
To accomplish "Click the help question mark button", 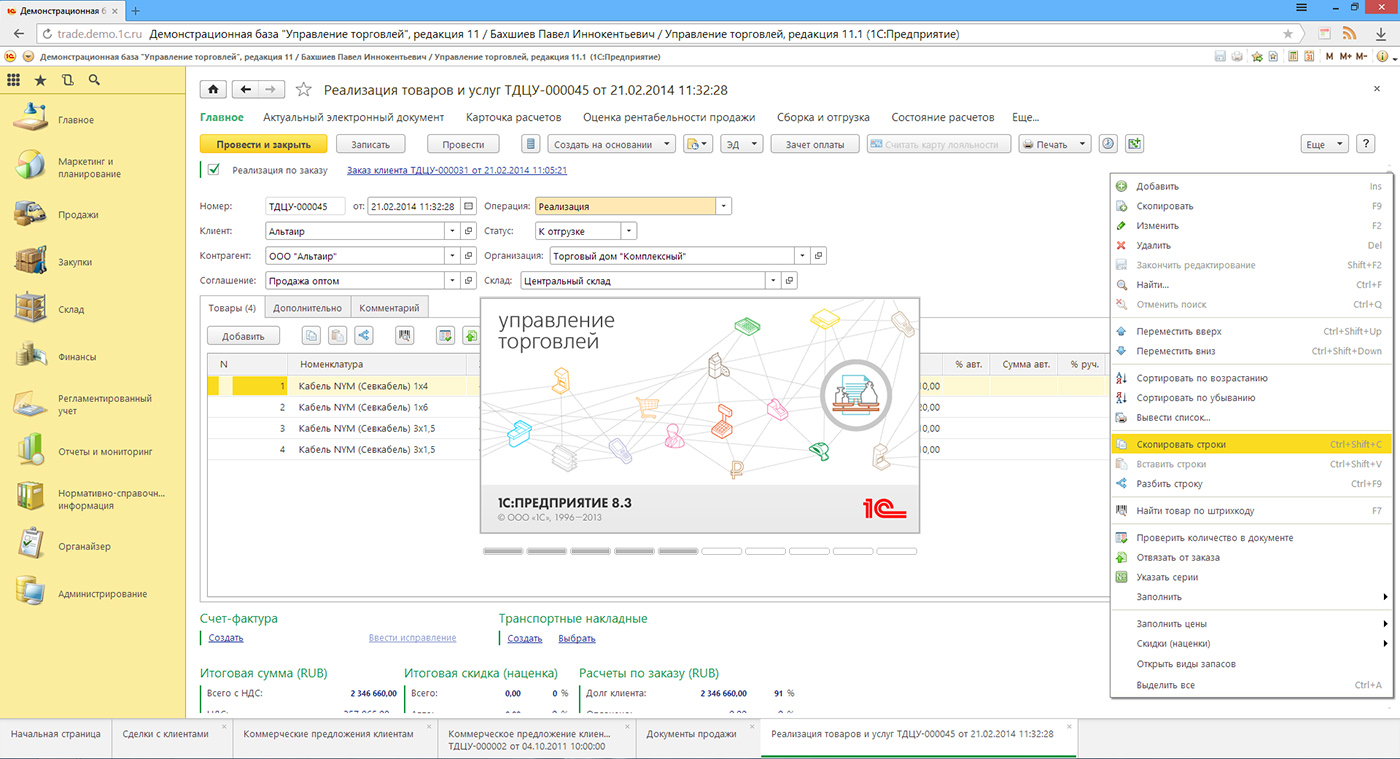I will point(1366,144).
